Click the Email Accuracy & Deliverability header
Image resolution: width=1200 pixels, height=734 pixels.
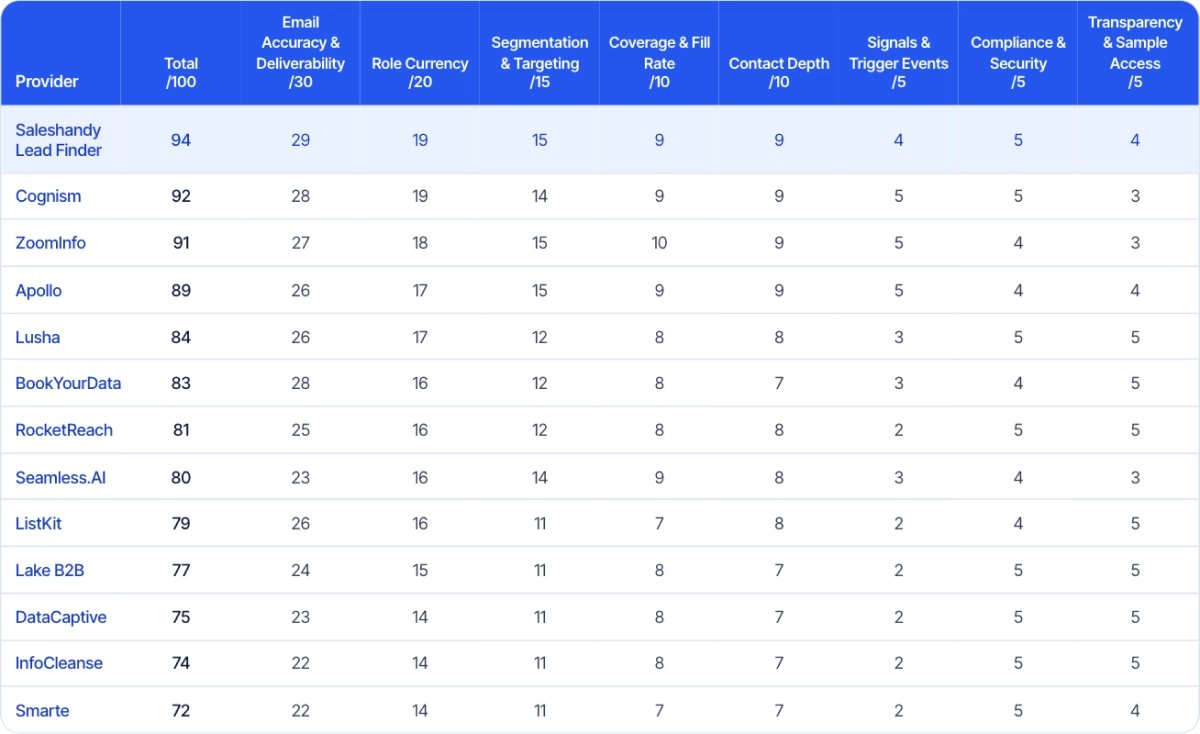300,52
